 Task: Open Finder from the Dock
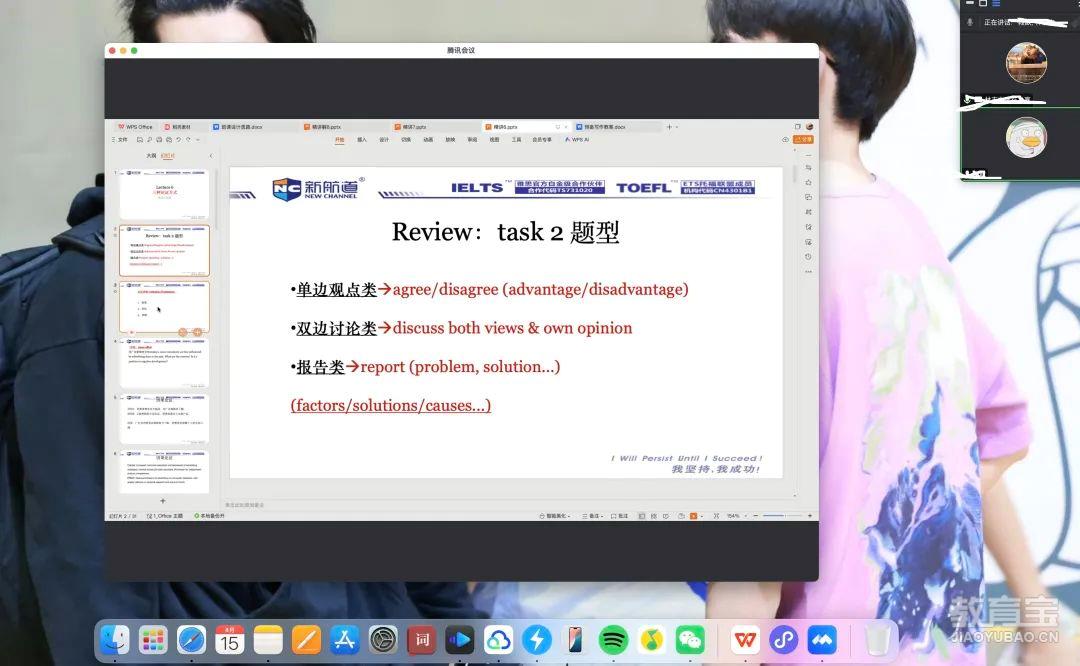[115, 640]
